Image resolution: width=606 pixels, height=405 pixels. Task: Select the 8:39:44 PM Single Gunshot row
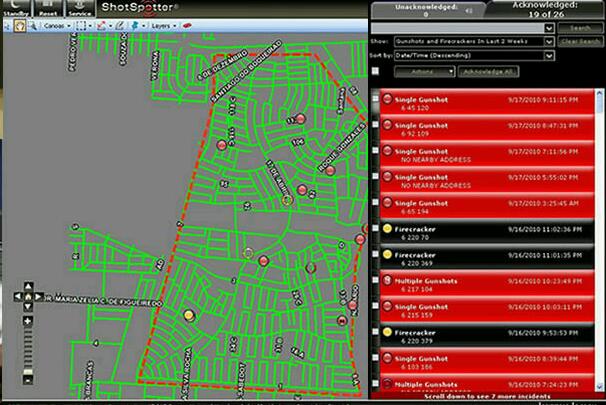pyautogui.click(x=487, y=362)
